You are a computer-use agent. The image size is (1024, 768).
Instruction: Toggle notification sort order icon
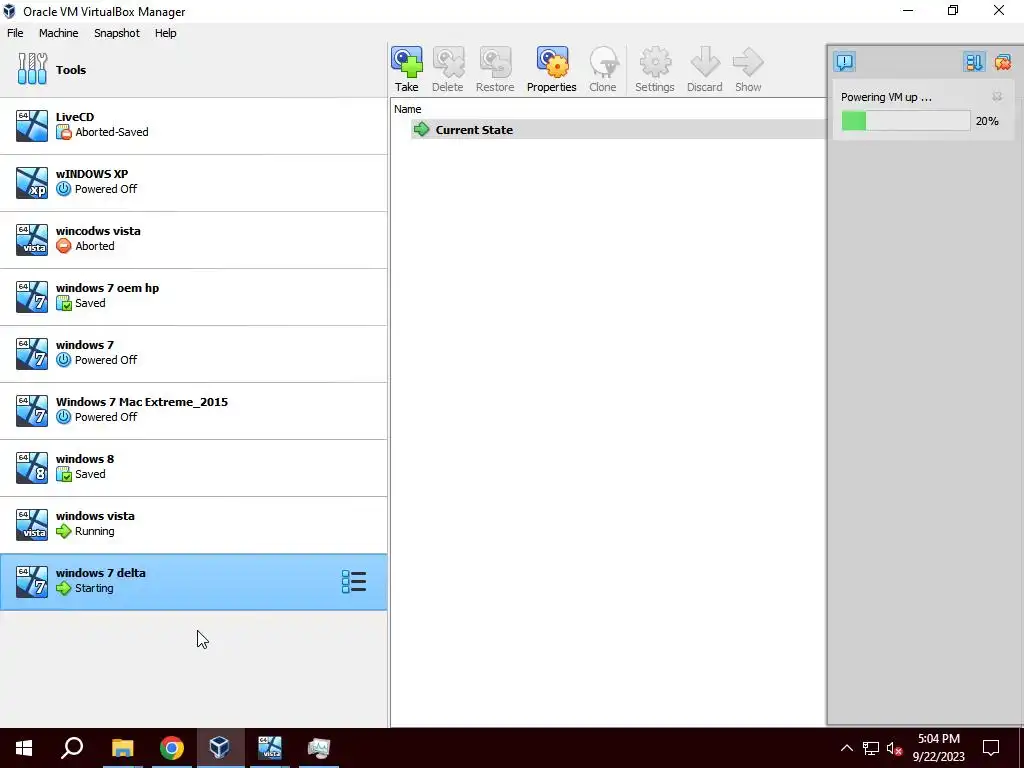pyautogui.click(x=973, y=62)
